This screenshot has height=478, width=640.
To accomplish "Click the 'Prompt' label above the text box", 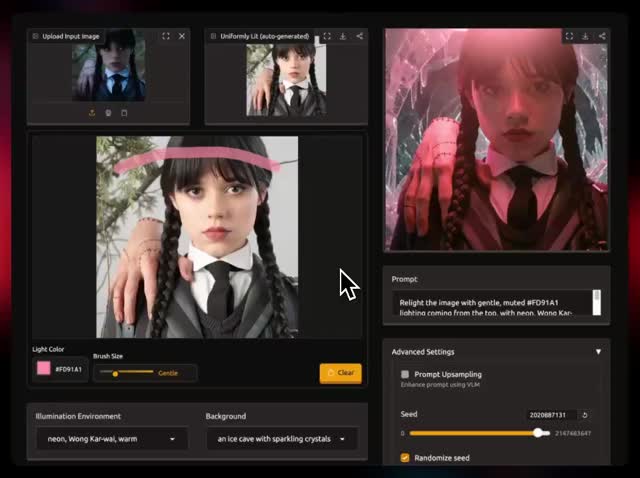I will pyautogui.click(x=404, y=279).
